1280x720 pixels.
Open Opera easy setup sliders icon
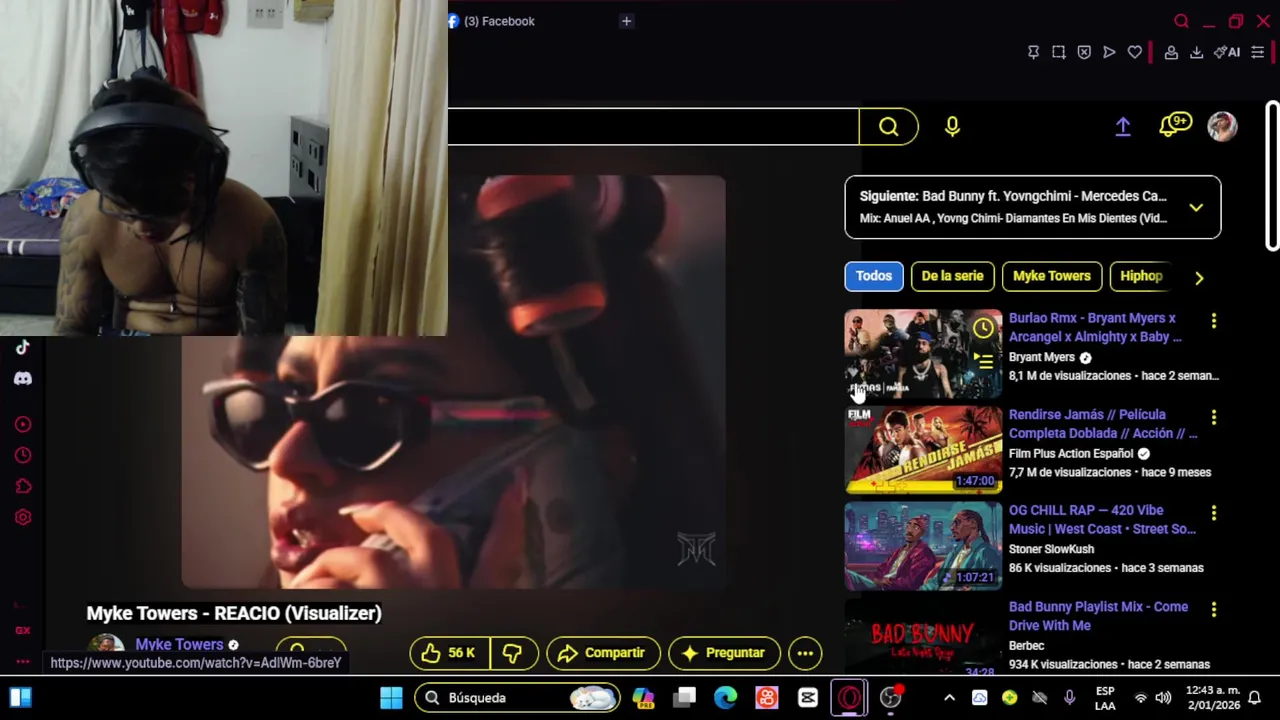click(1258, 52)
